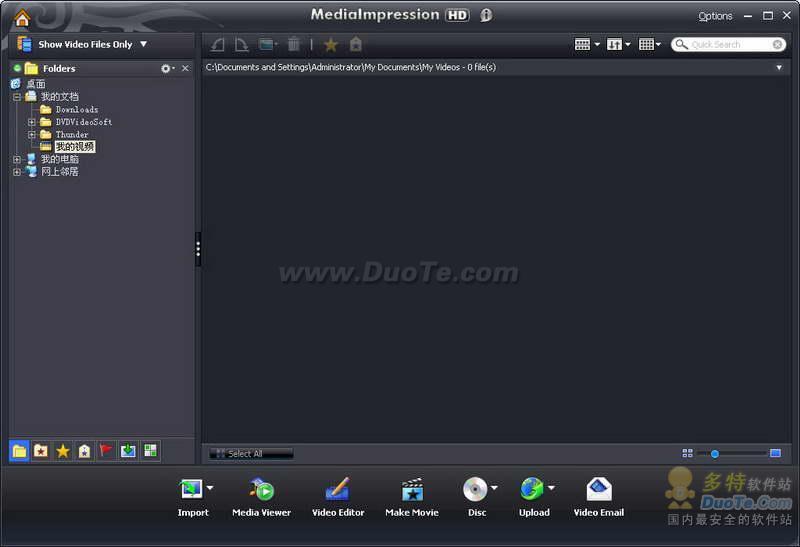Click the thumbnail preview toolbar icon
Screen dimensions: 800x547
click(x=267, y=45)
